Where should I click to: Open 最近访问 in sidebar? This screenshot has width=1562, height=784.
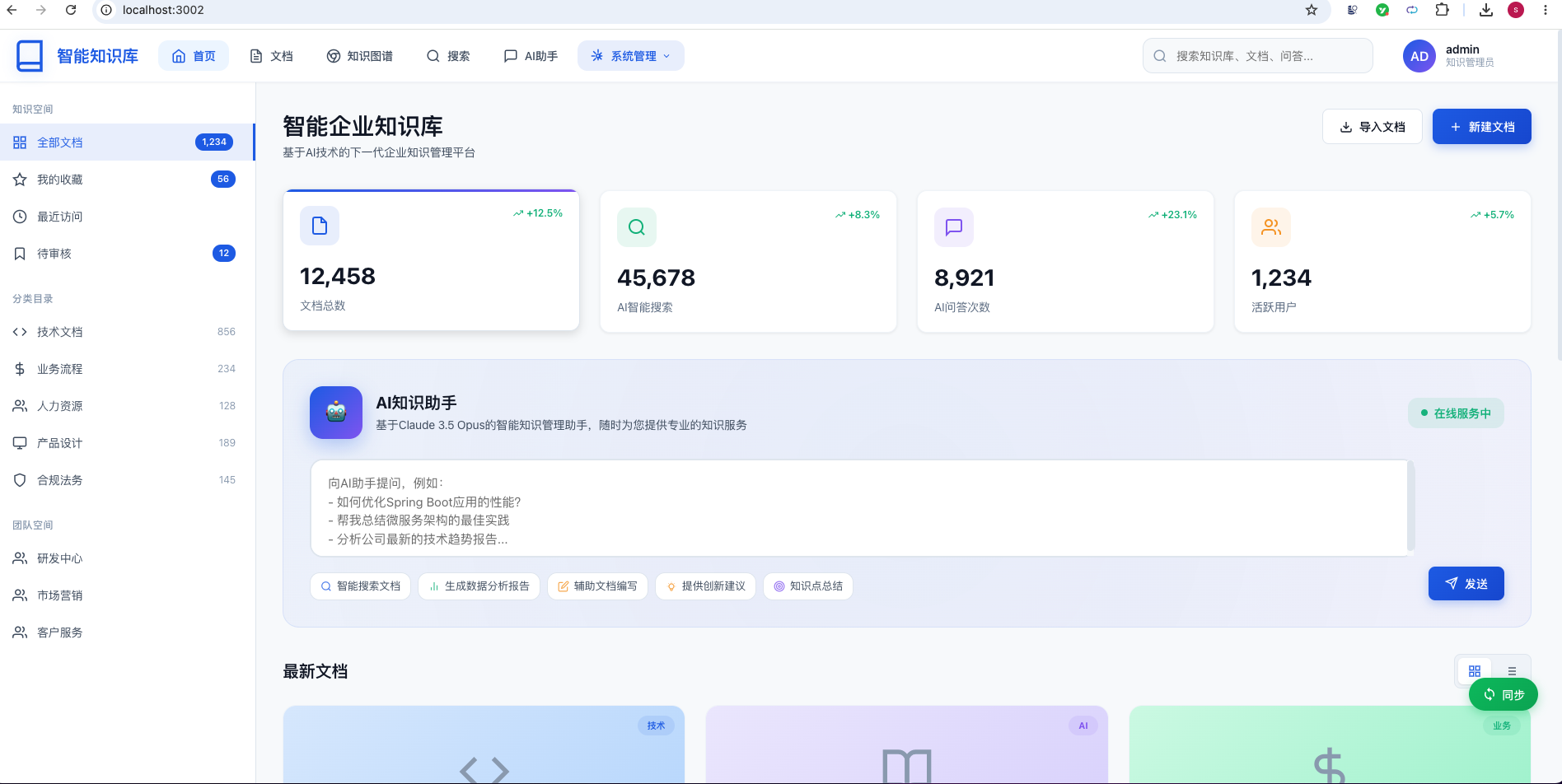point(127,217)
